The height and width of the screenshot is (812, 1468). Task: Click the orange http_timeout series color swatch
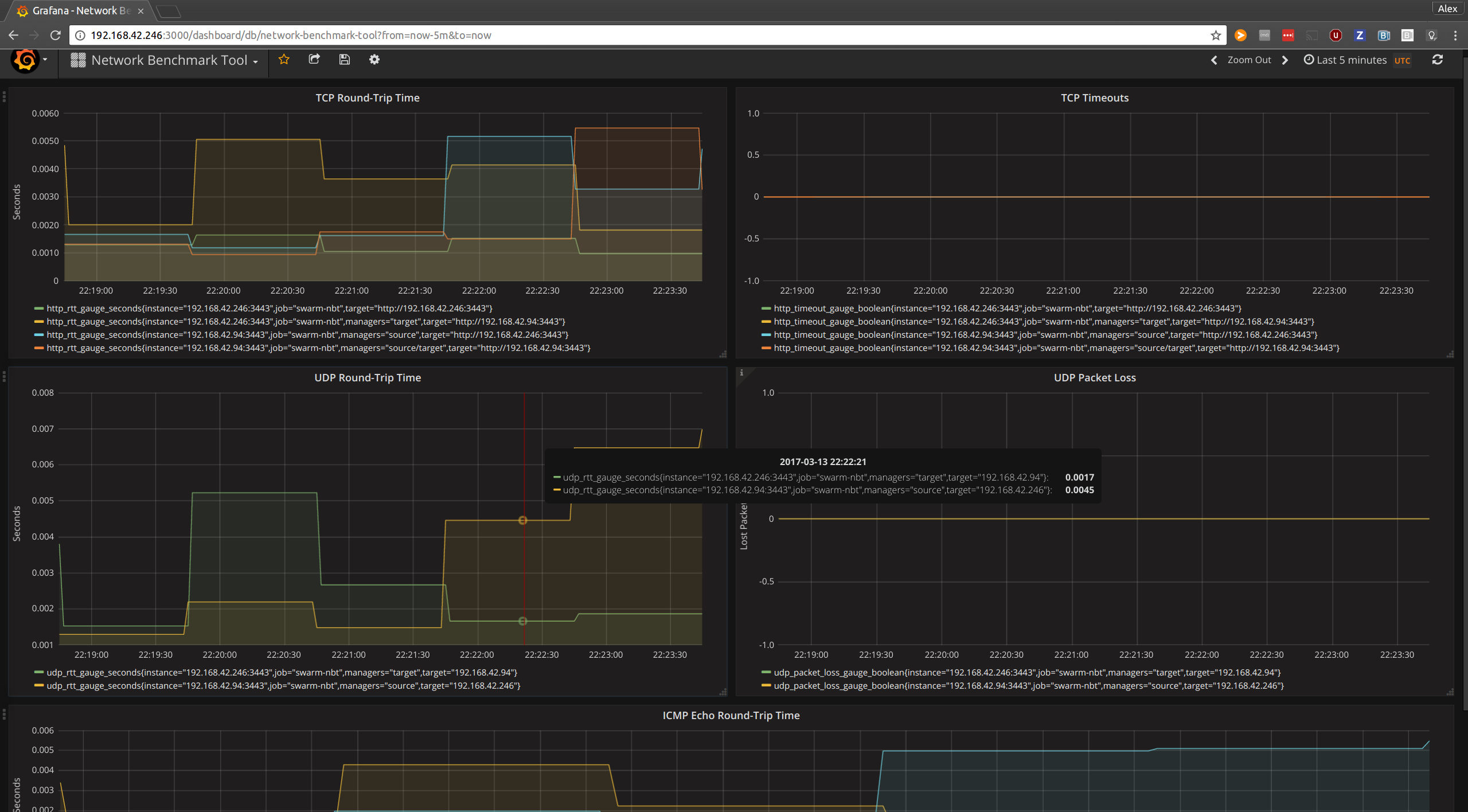[x=766, y=348]
